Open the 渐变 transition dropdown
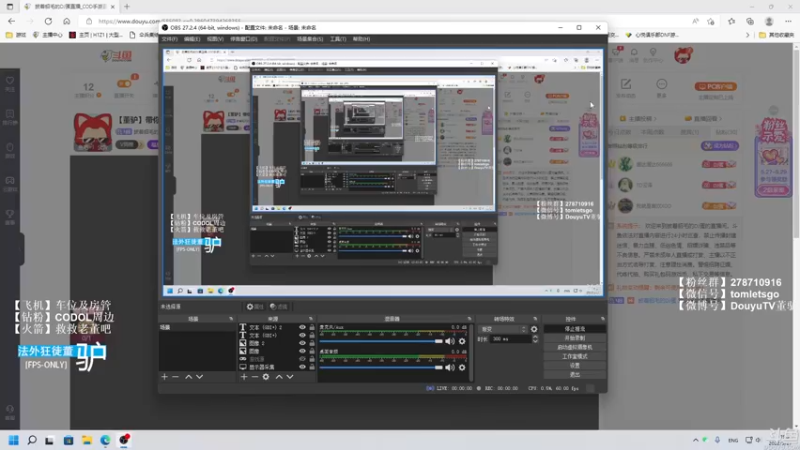 pyautogui.click(x=503, y=329)
